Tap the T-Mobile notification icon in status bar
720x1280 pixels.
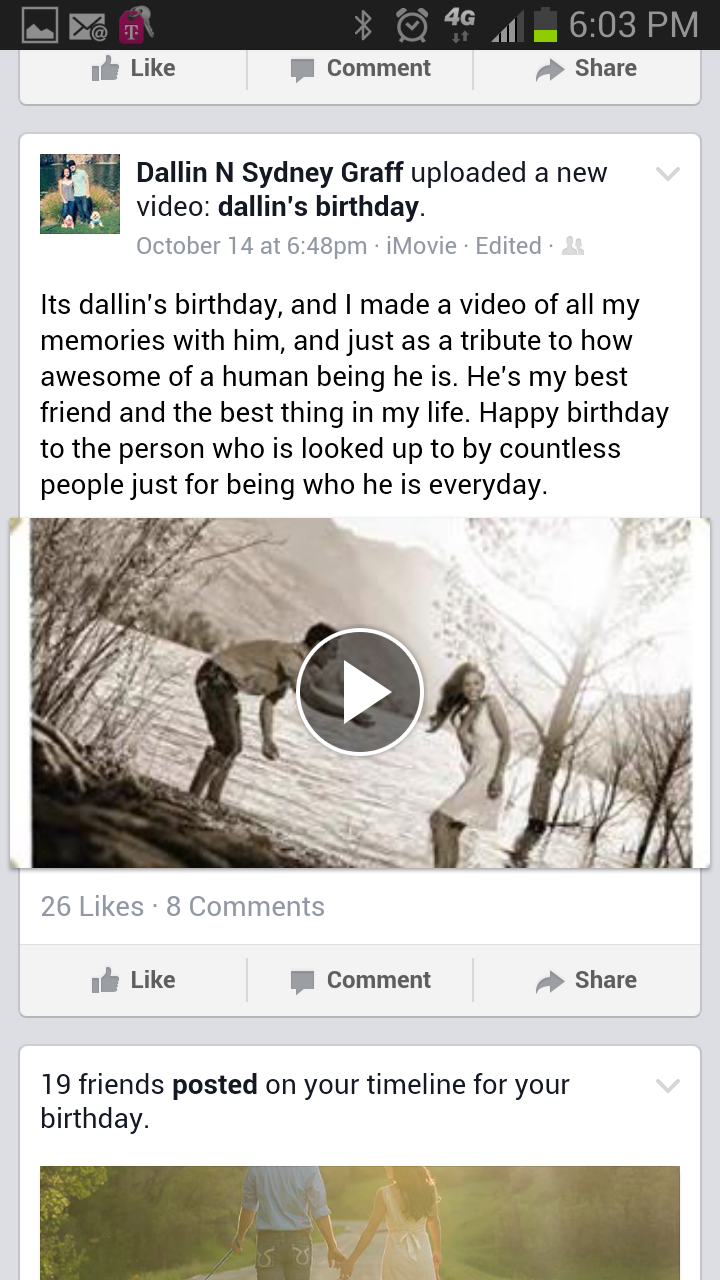coord(135,25)
